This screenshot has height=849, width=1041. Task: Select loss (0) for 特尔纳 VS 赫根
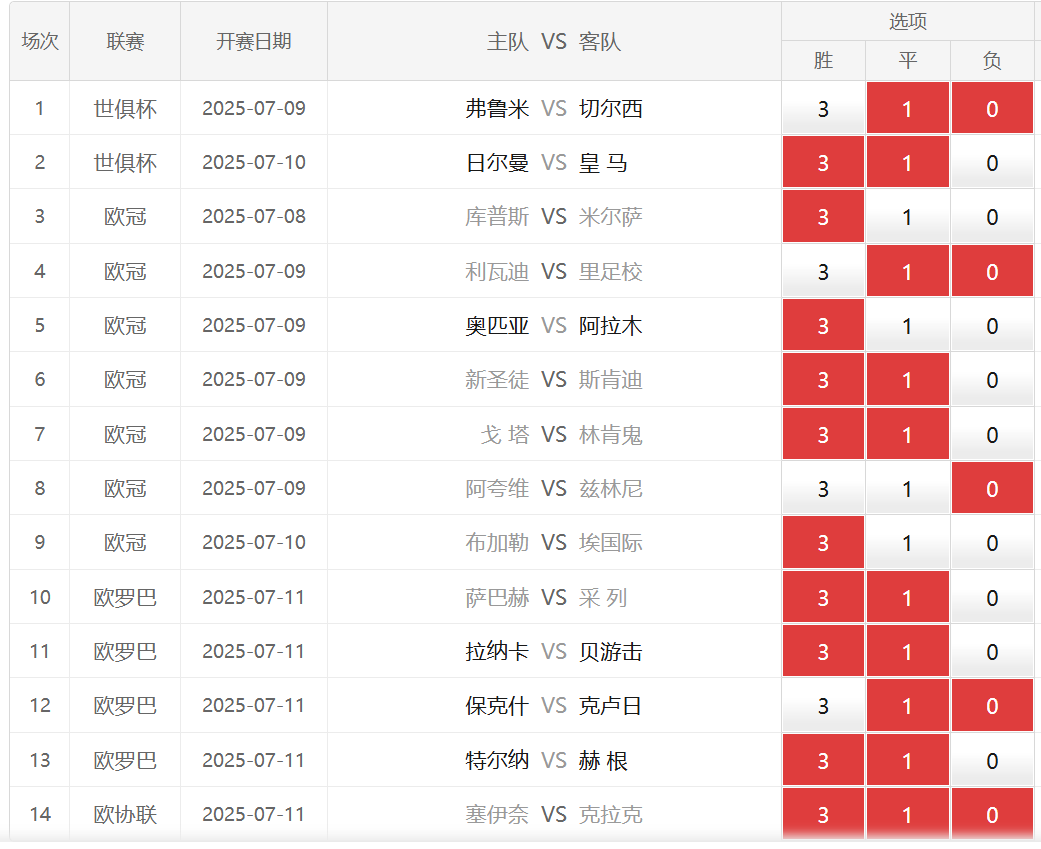coord(992,760)
